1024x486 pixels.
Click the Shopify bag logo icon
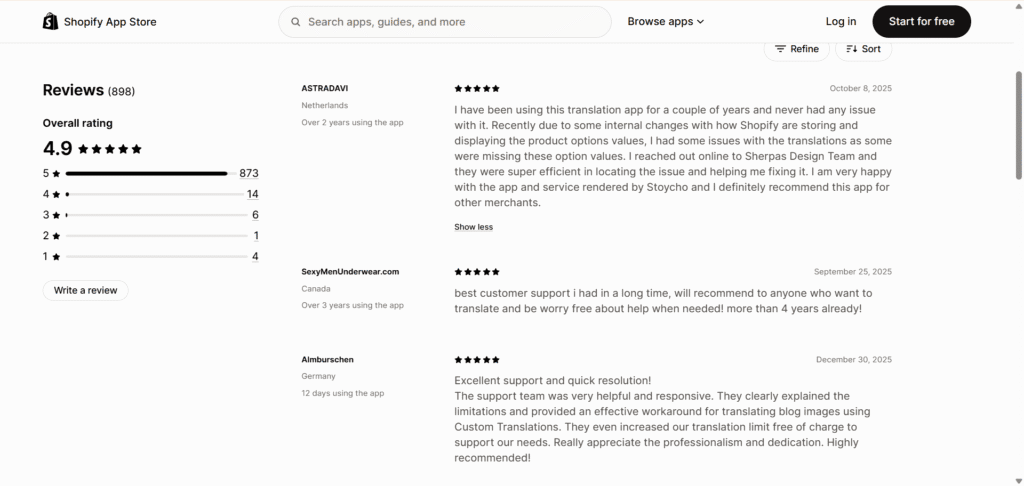(x=50, y=21)
